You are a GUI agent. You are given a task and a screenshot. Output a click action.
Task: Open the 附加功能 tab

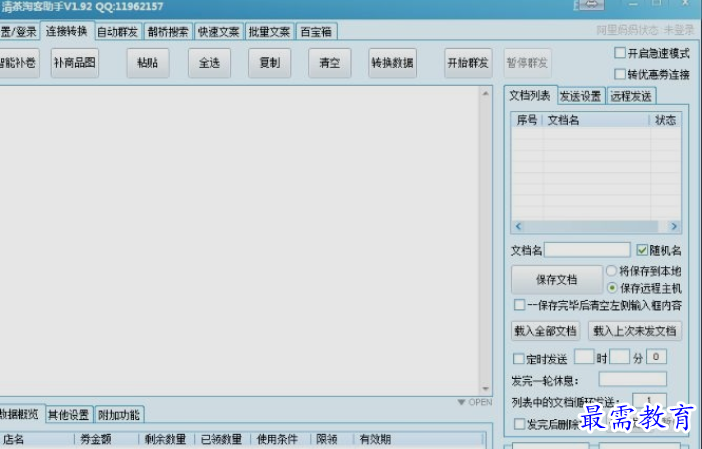point(119,415)
